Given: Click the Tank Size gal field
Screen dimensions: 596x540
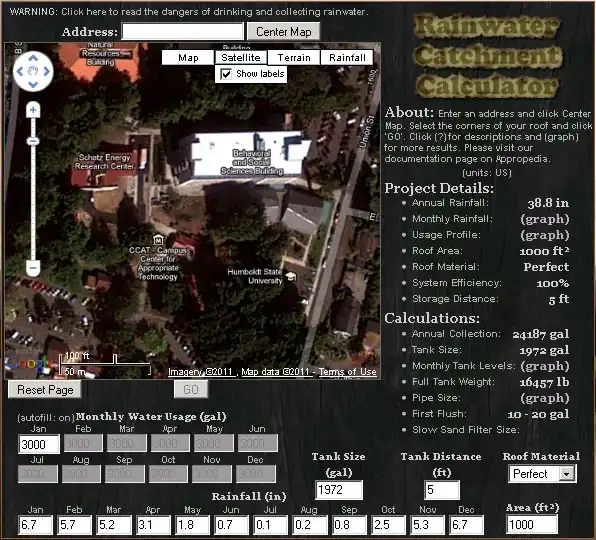Looking at the screenshot, I should 339,490.
